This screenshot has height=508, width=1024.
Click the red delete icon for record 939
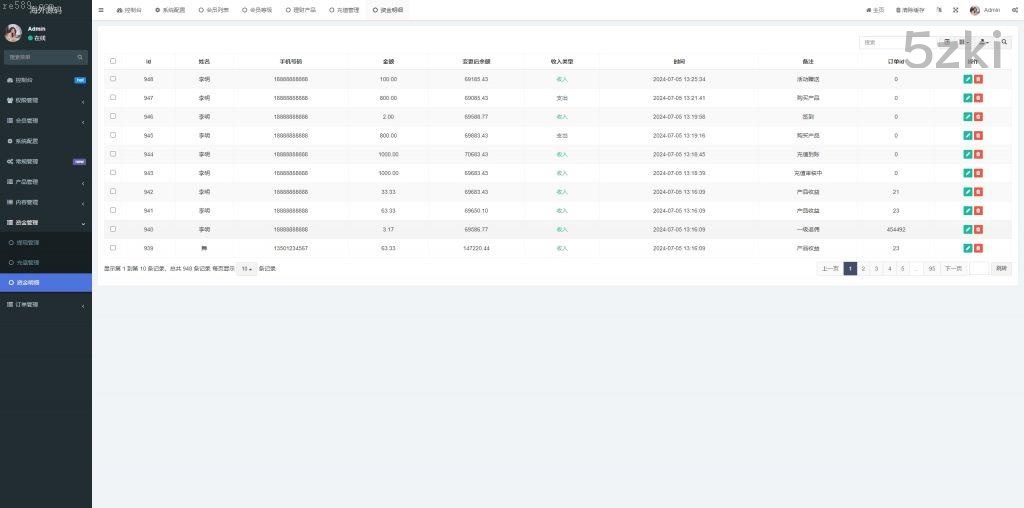click(978, 248)
